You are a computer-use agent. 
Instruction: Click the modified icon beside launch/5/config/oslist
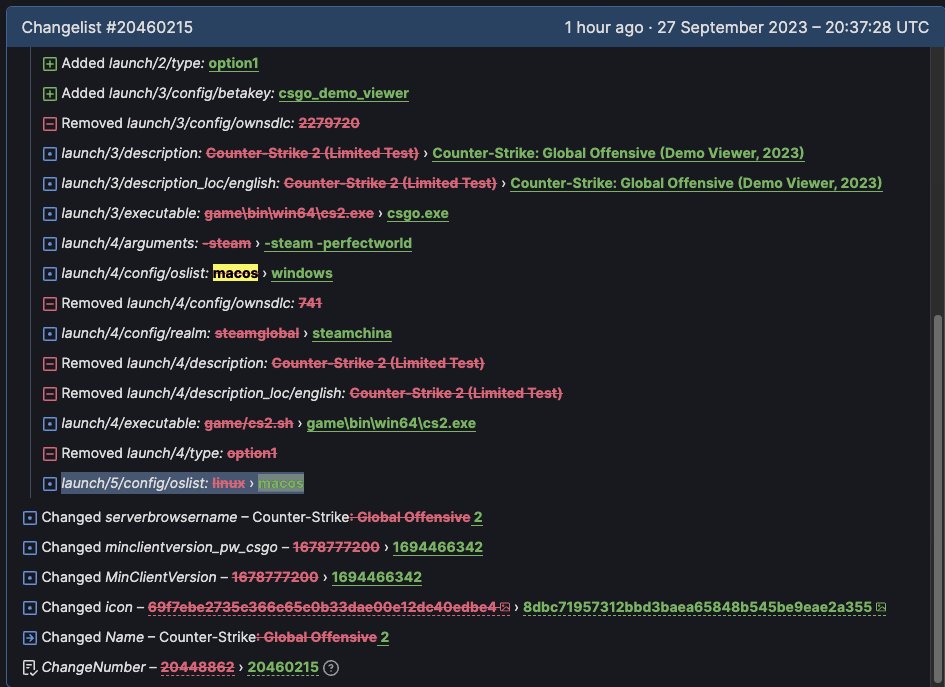click(x=50, y=484)
